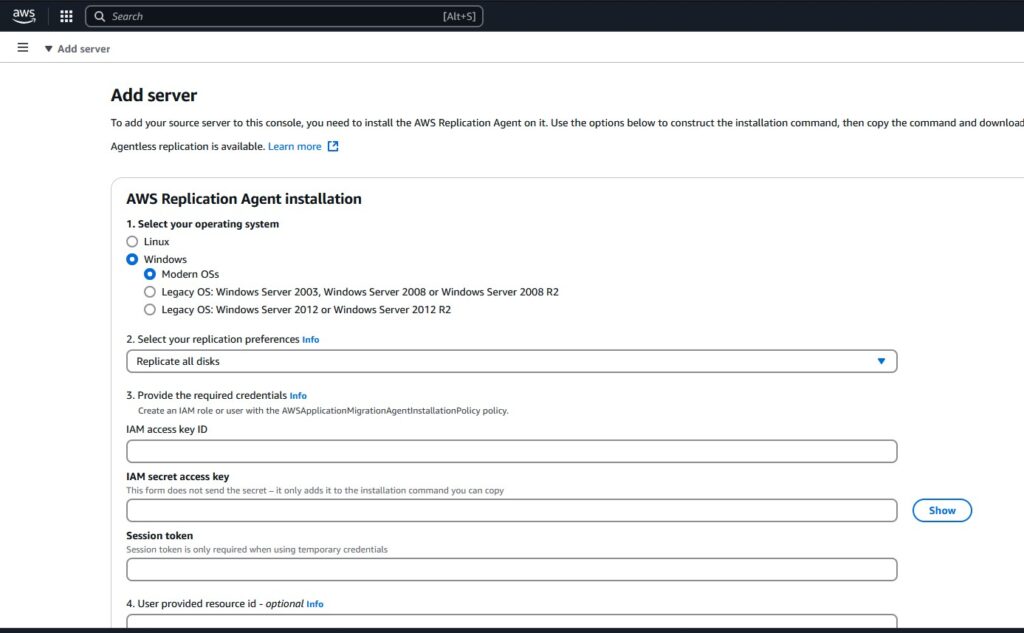
Task: Open the AWS console home logo
Action: 24,16
